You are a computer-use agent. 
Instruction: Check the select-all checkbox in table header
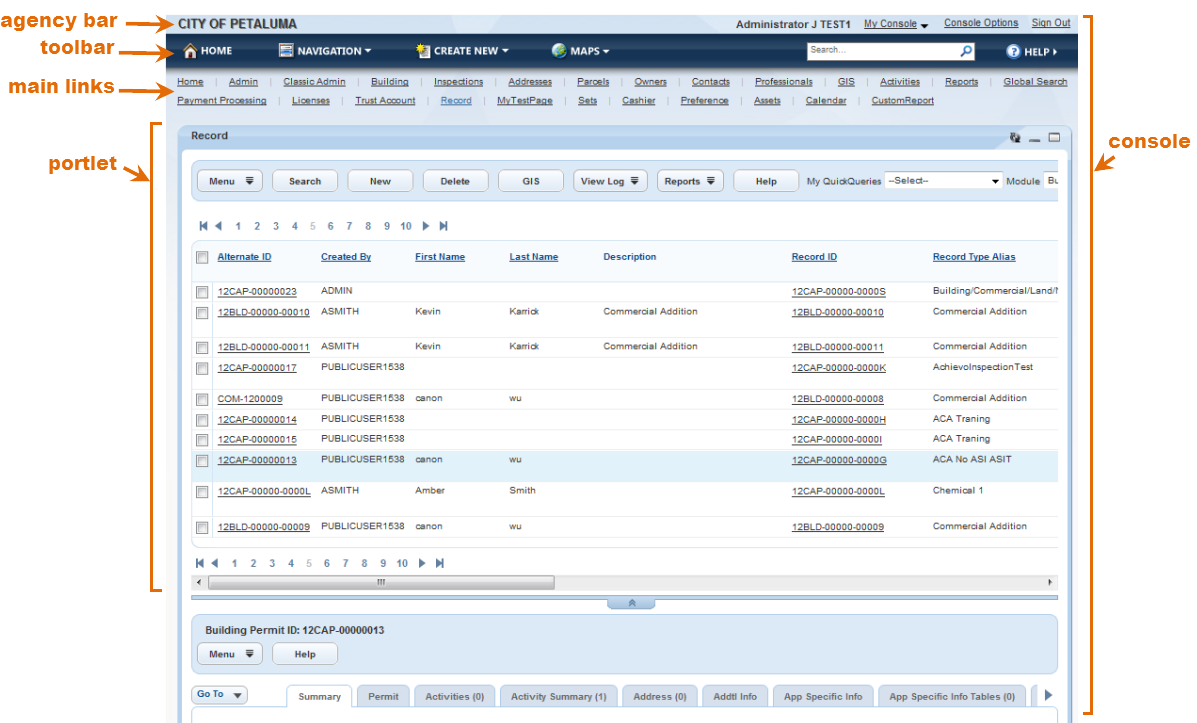(x=202, y=258)
